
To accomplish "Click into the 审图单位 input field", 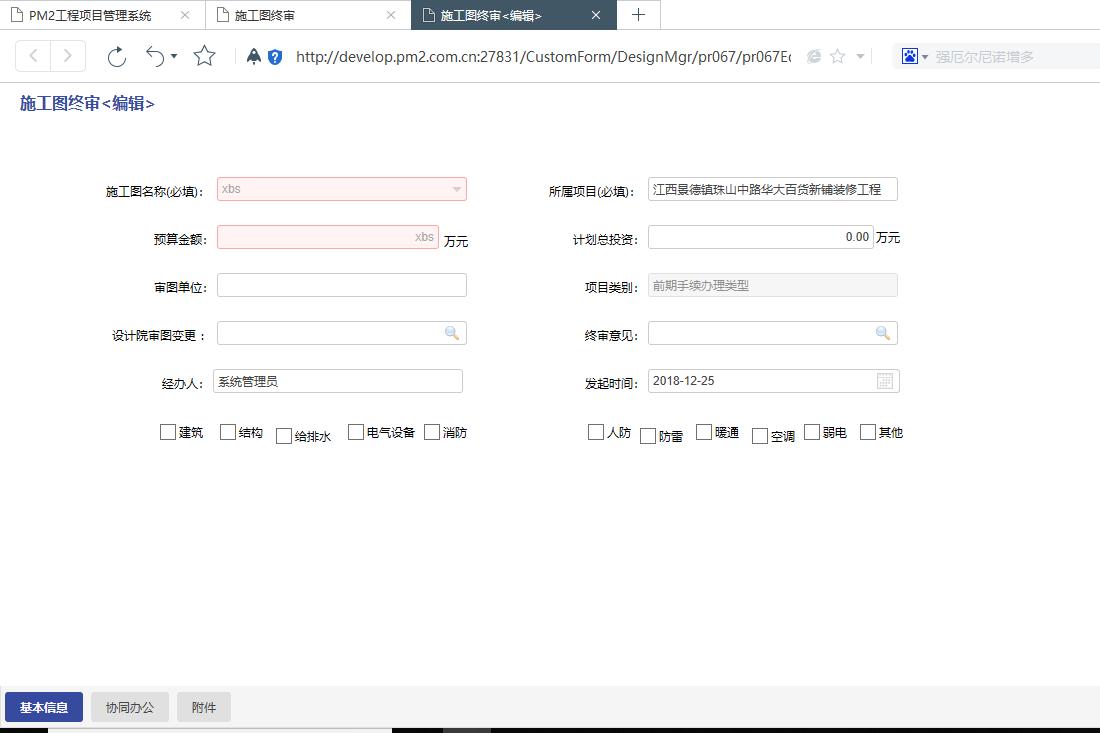I will 341,285.
